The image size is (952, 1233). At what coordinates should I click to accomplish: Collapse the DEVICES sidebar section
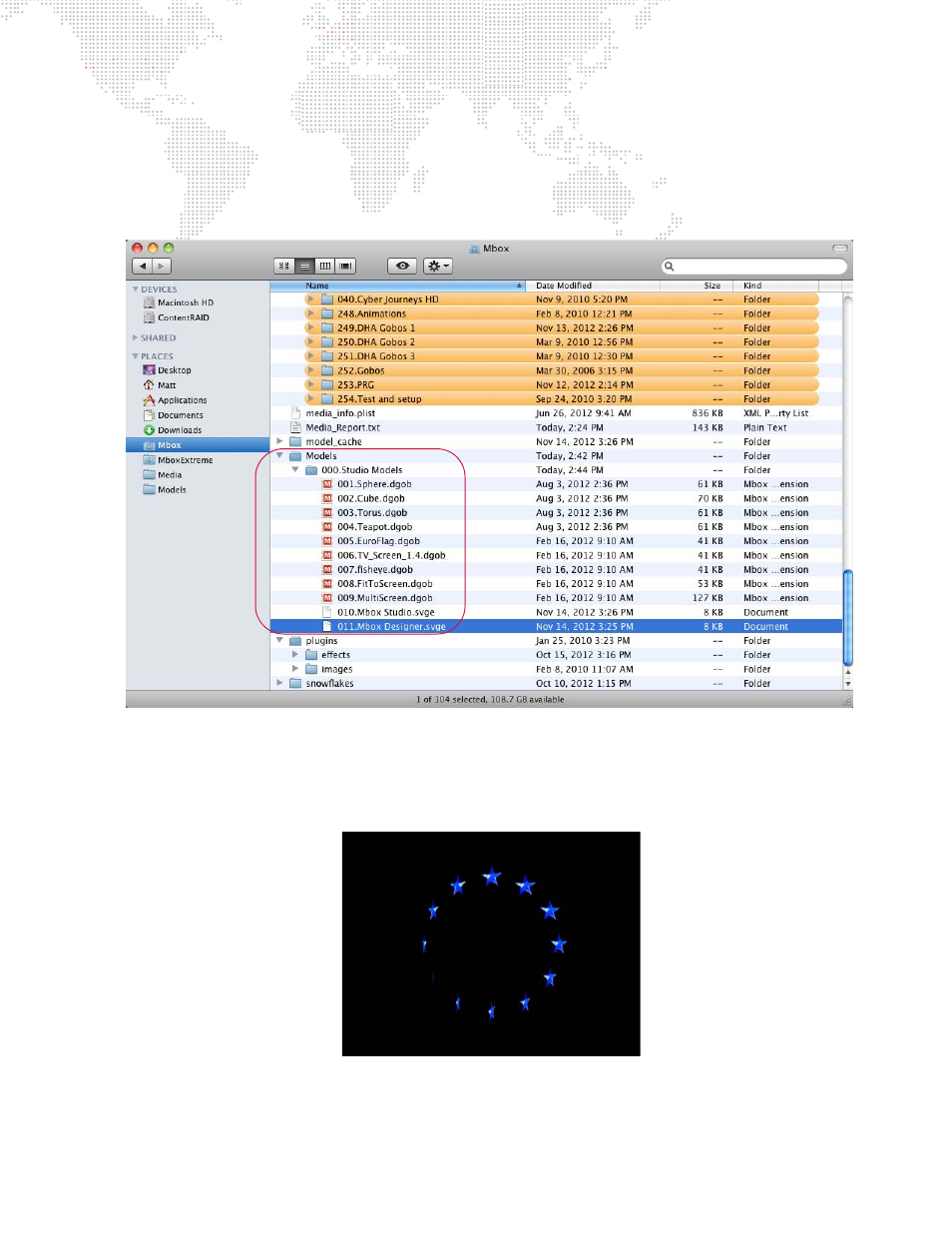click(136, 290)
